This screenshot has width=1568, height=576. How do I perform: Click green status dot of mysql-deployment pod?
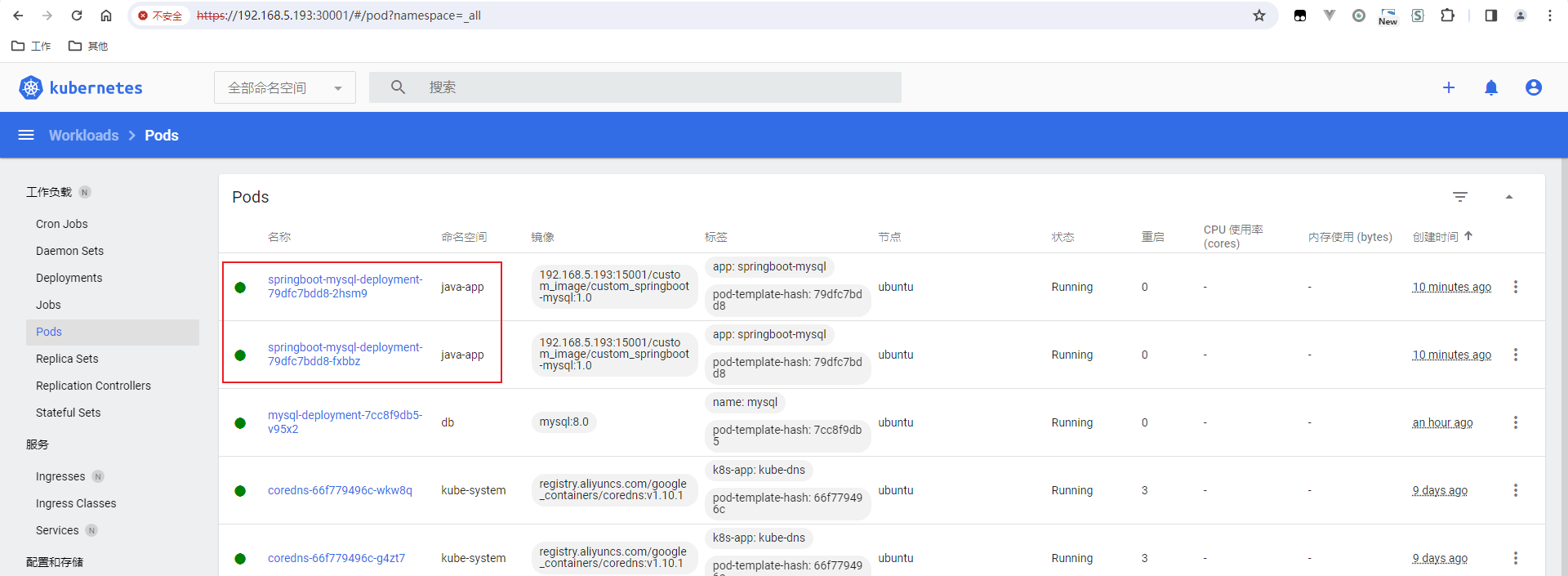(x=240, y=422)
